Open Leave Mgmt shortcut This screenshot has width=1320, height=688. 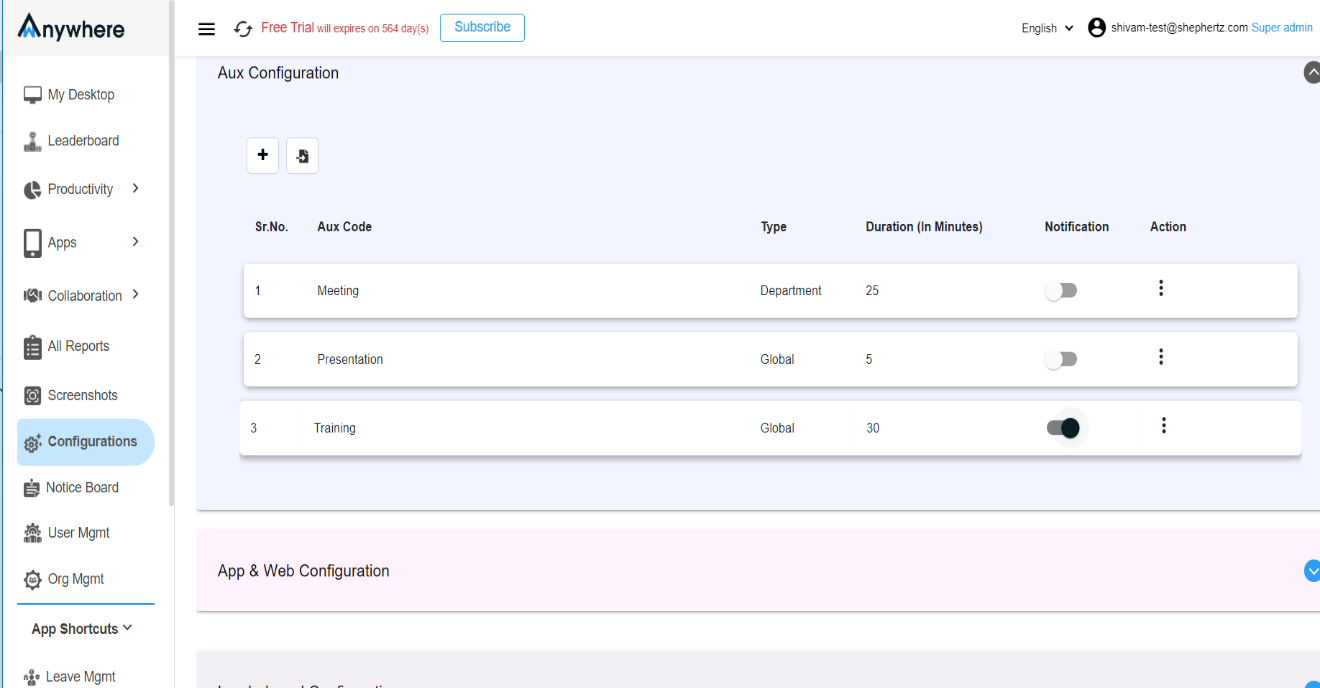(81, 677)
